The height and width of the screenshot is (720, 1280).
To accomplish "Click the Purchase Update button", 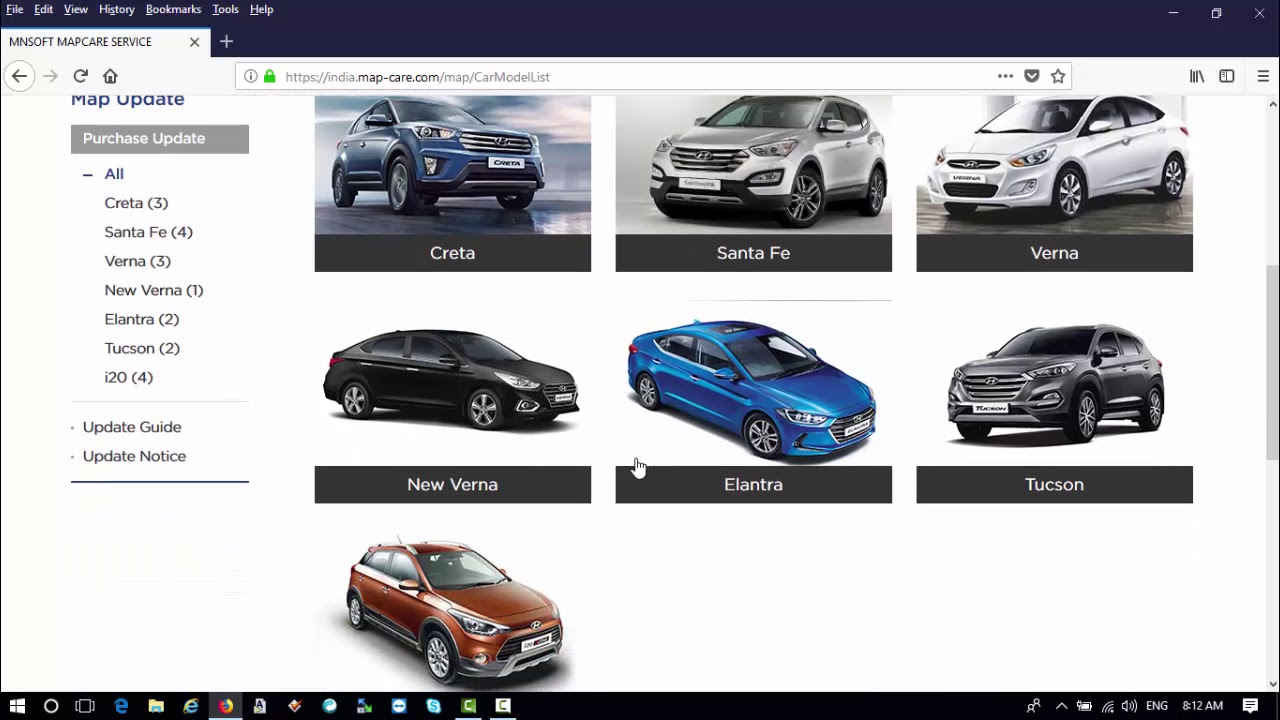I will 160,139.
